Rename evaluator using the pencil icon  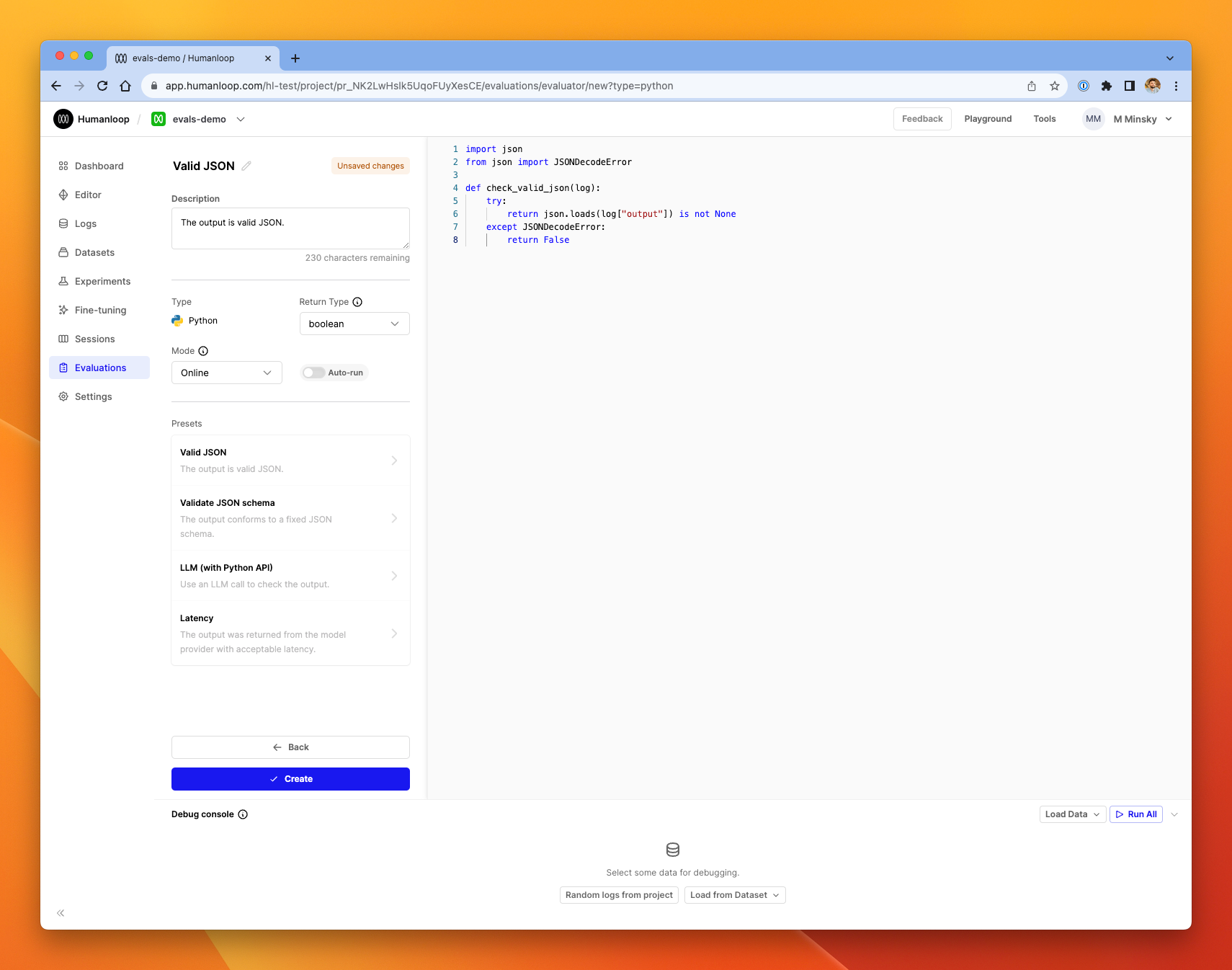tap(246, 166)
